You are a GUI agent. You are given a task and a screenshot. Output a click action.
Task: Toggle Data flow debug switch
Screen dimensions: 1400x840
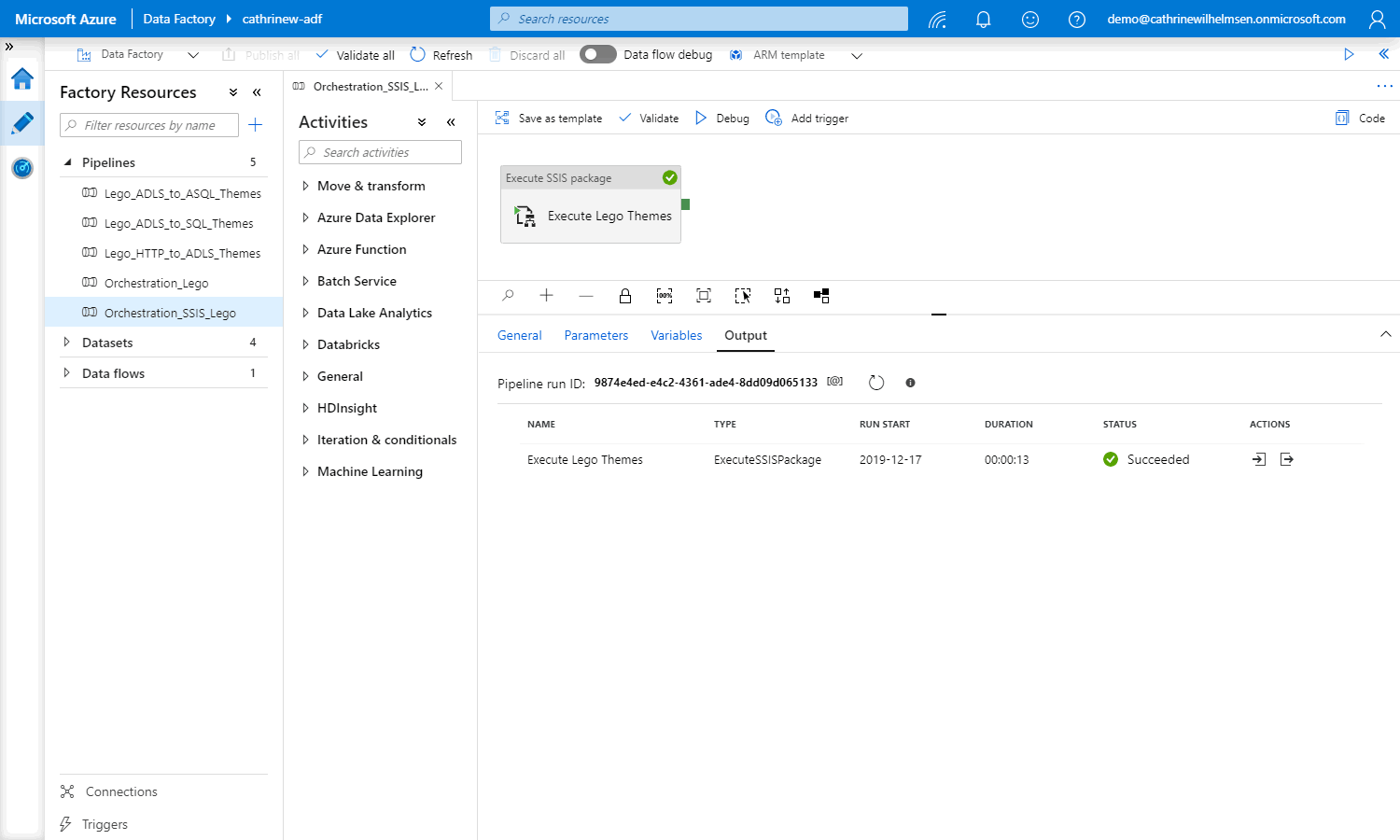coord(598,54)
